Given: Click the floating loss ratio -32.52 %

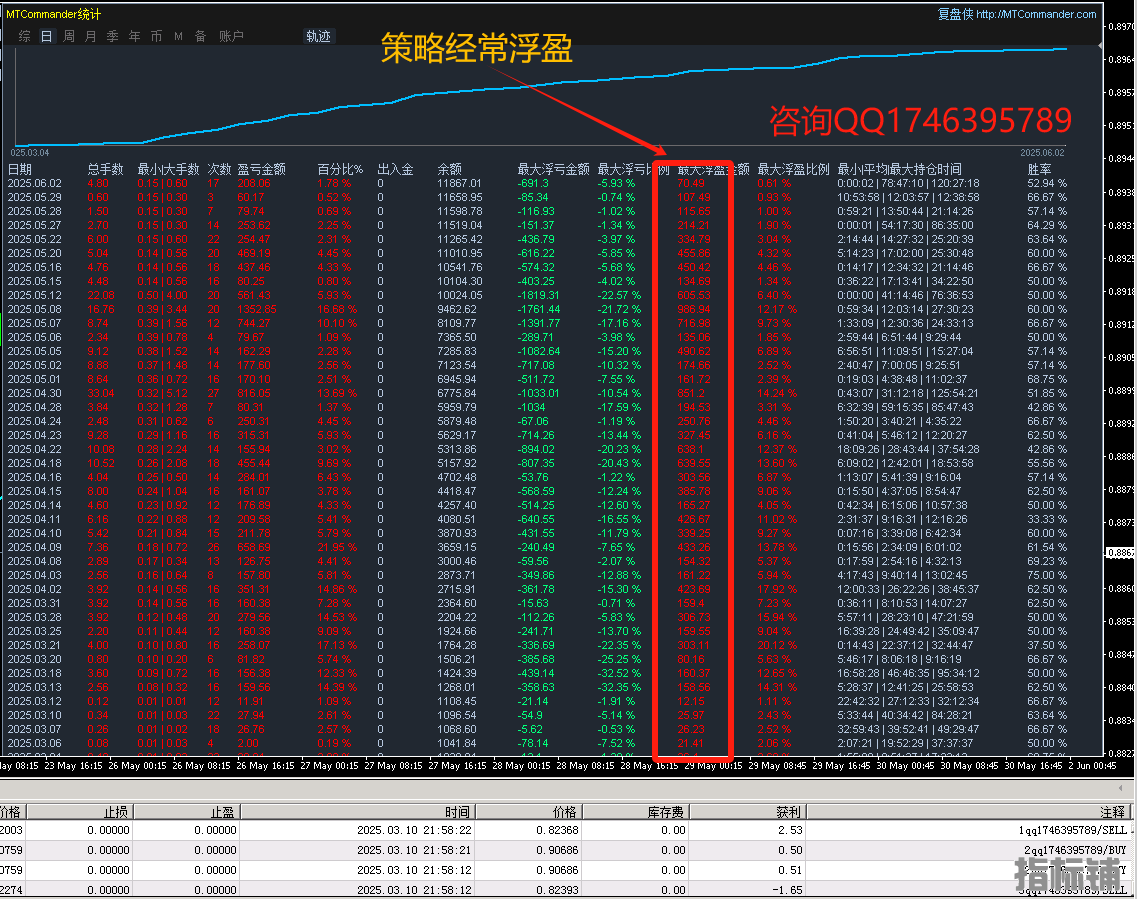Looking at the screenshot, I should (x=619, y=674).
